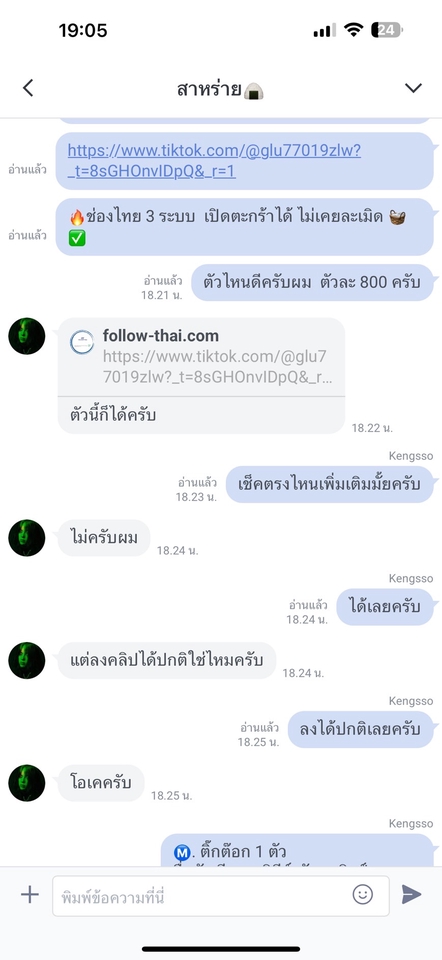Open the TikTok glu77019zlw link
The height and width of the screenshot is (960, 442).
pyautogui.click(x=214, y=160)
